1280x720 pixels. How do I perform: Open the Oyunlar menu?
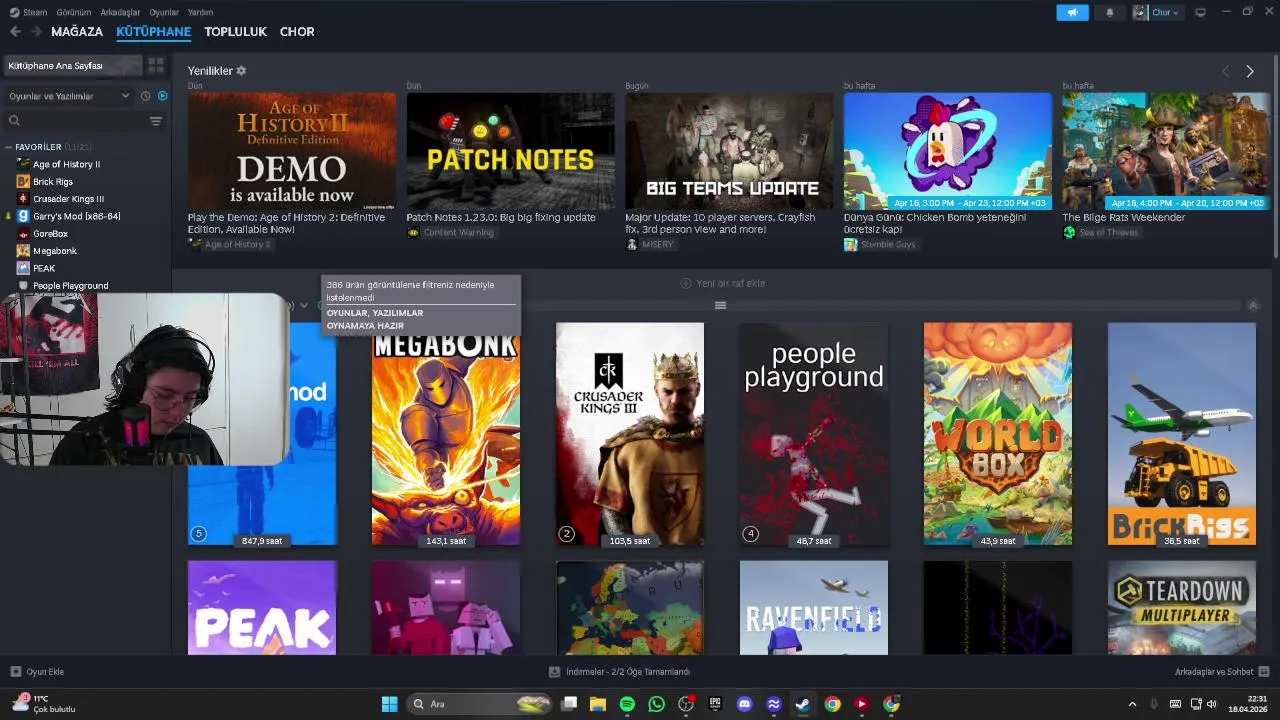point(164,12)
